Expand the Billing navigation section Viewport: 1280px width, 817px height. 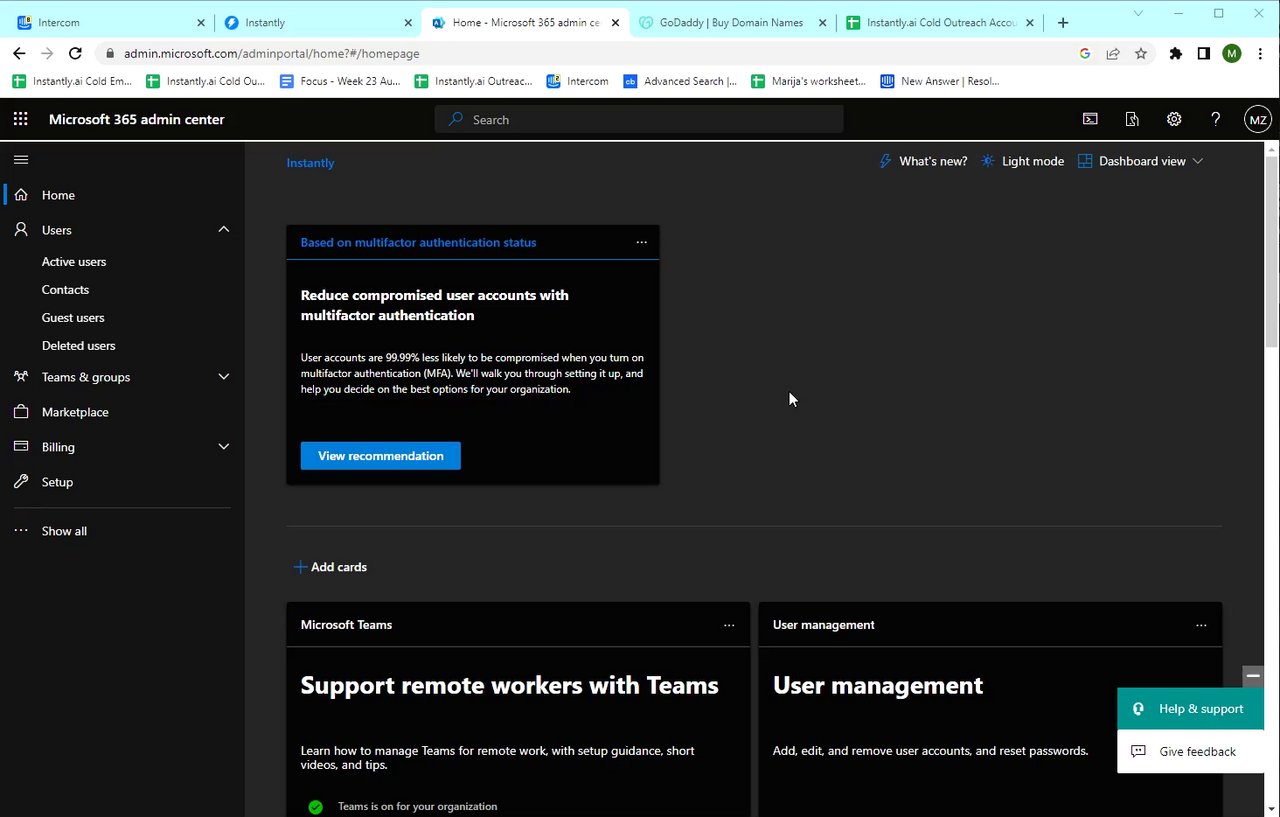point(224,447)
